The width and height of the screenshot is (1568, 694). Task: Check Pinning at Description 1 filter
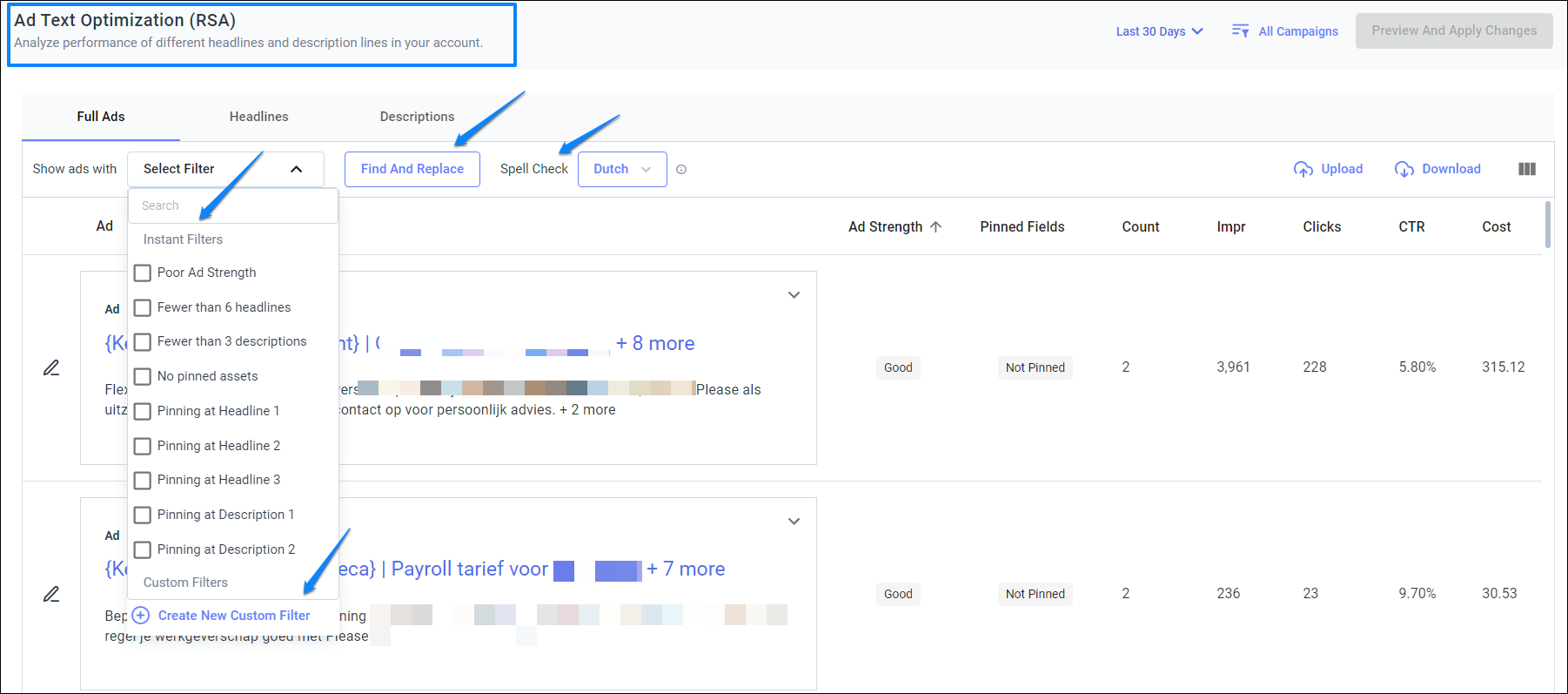click(143, 515)
